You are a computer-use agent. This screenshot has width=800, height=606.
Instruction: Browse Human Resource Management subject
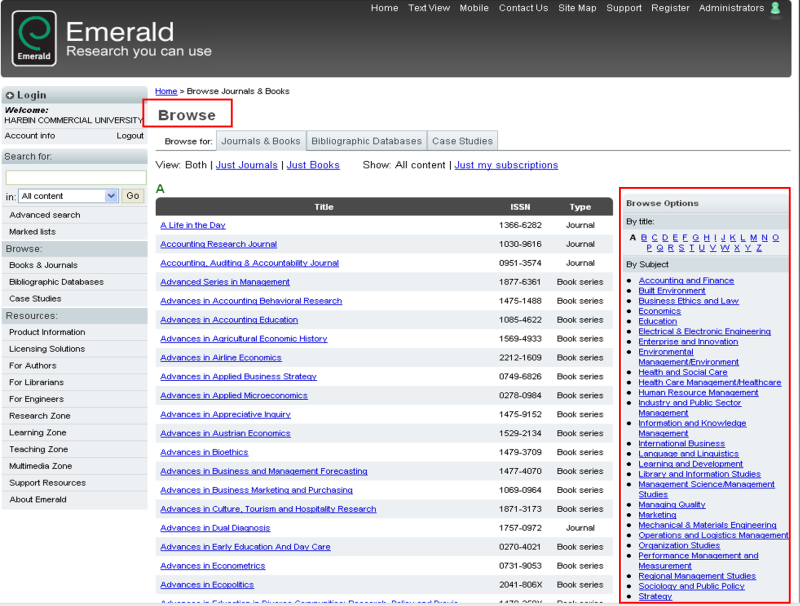(x=698, y=393)
